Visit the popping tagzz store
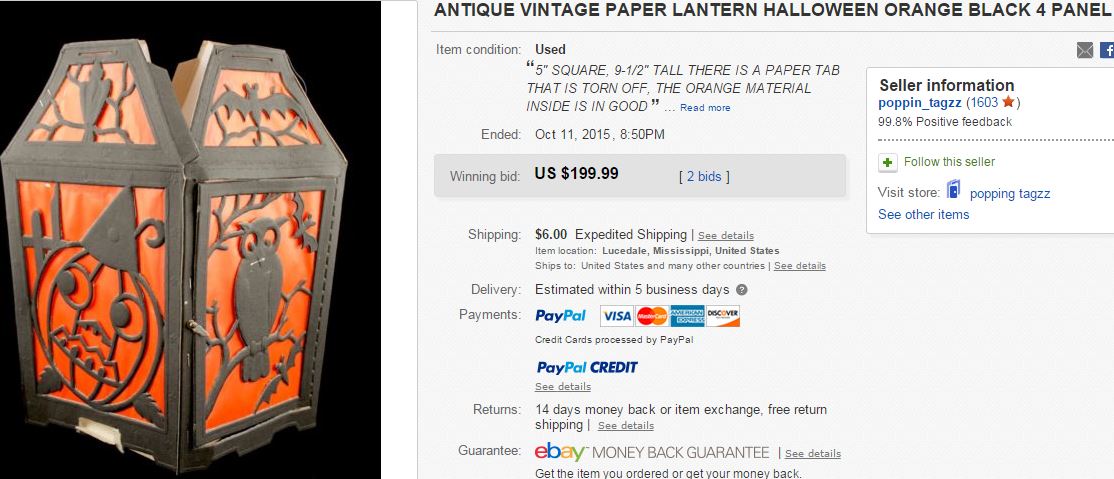Viewport: 1114px width, 479px height. point(1010,193)
